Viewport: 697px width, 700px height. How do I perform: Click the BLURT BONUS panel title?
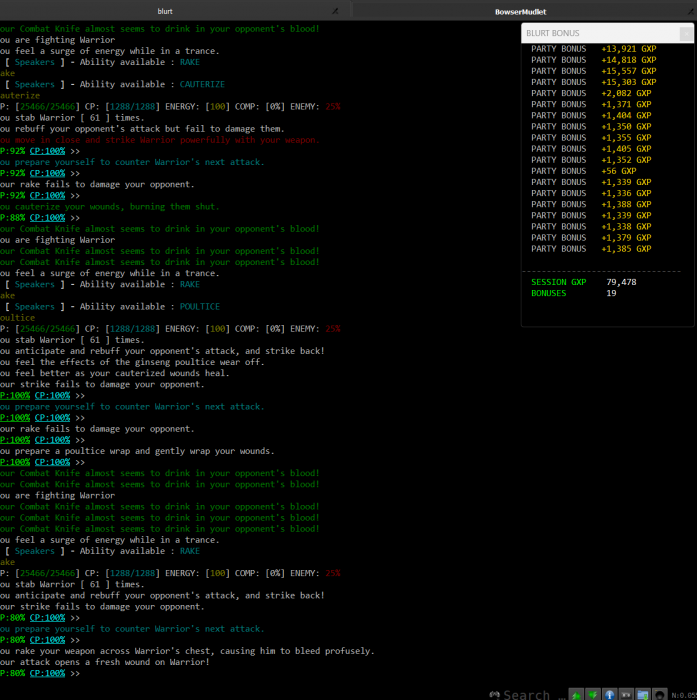tap(553, 33)
